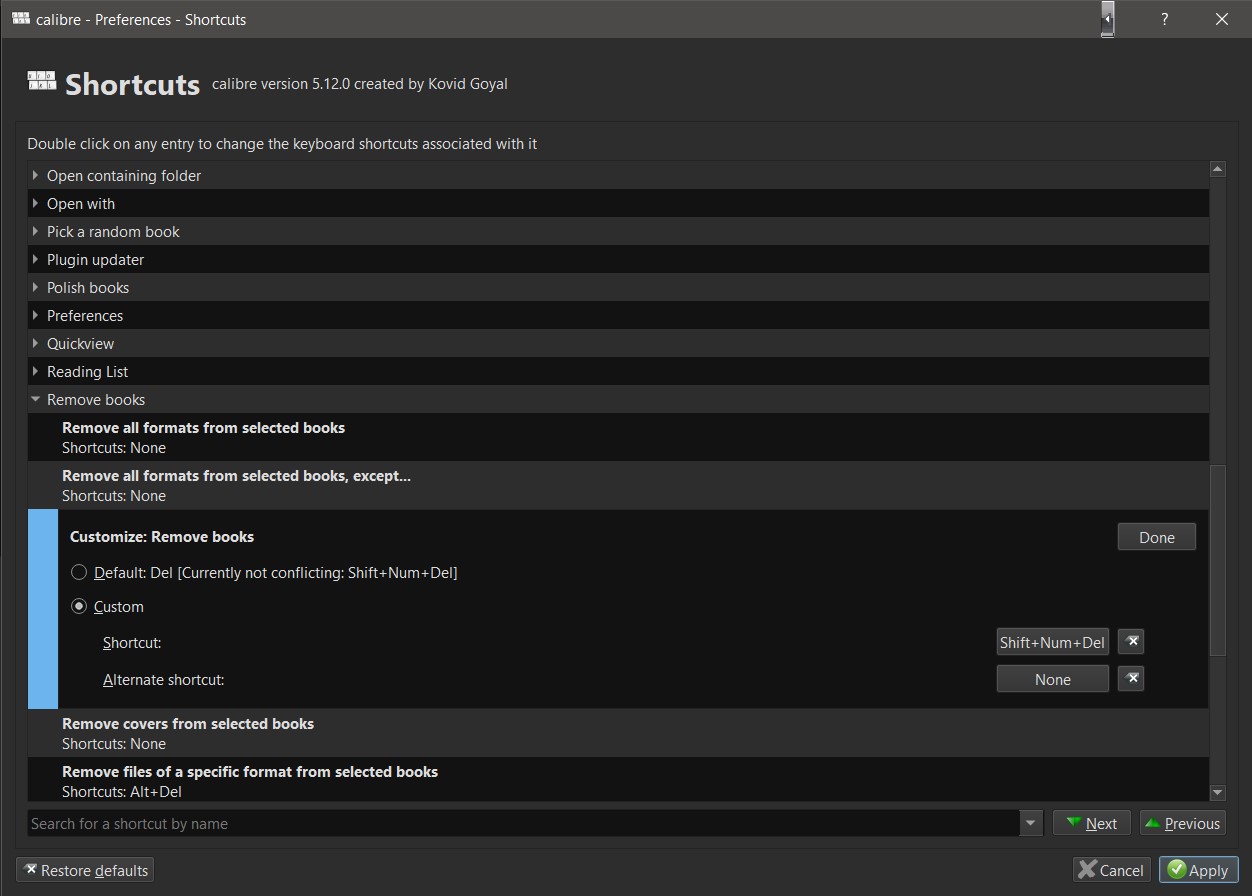Click the help question mark icon
The width and height of the screenshot is (1252, 896).
point(1164,19)
